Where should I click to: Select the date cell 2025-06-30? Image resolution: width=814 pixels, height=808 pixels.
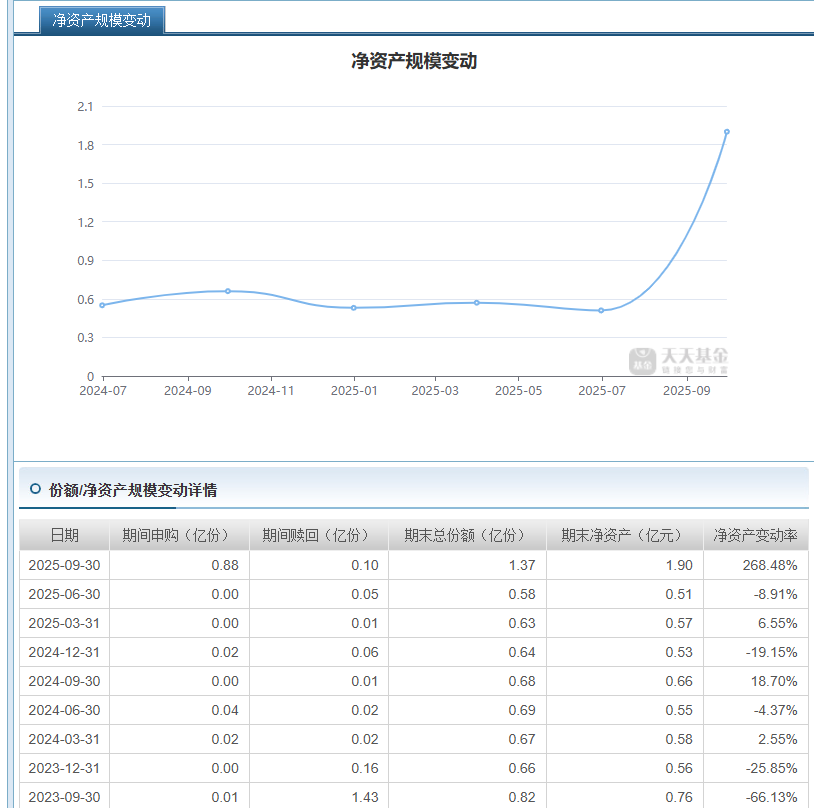coord(64,594)
